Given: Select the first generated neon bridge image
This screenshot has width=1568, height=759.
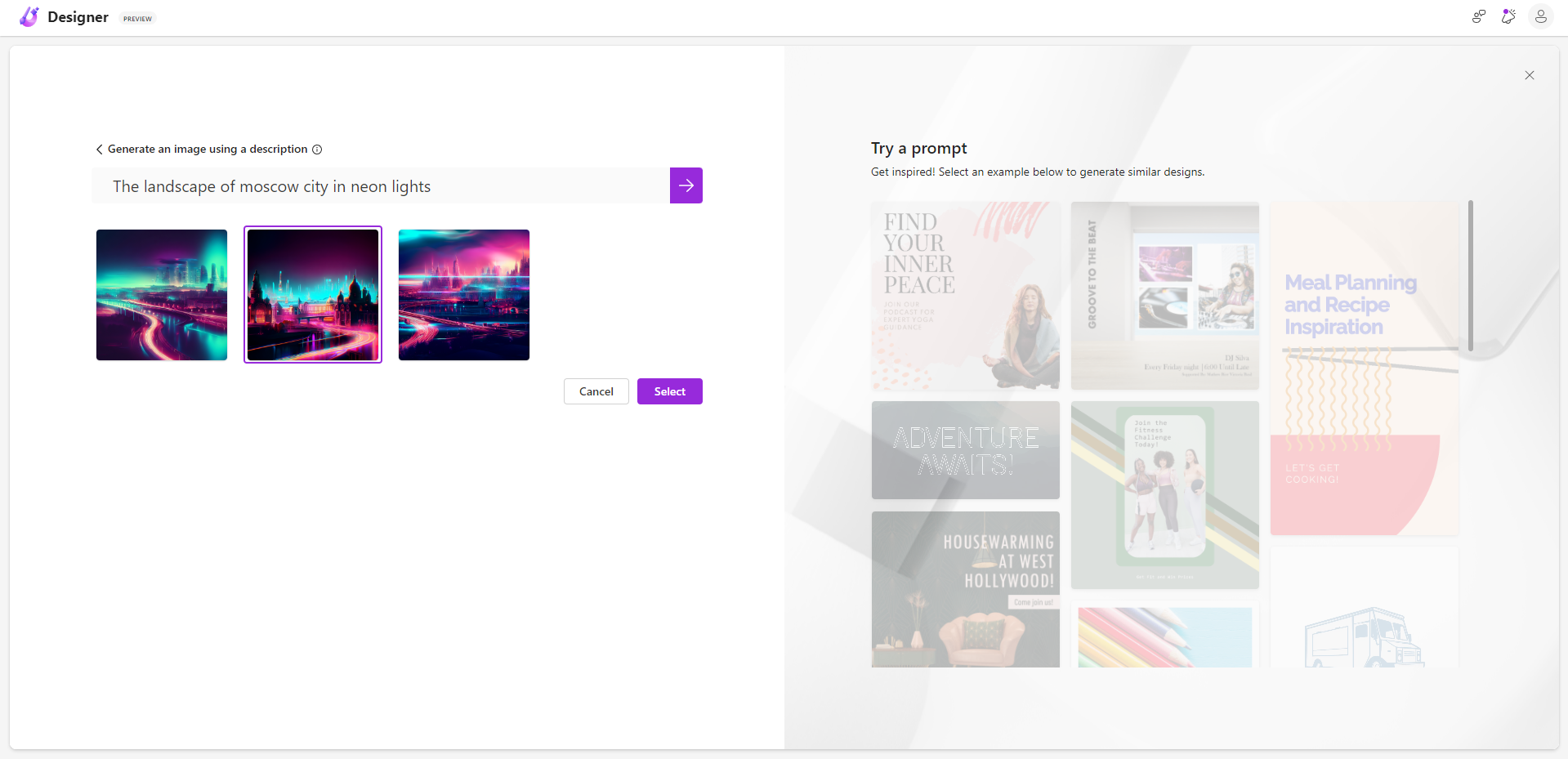Looking at the screenshot, I should coord(162,295).
